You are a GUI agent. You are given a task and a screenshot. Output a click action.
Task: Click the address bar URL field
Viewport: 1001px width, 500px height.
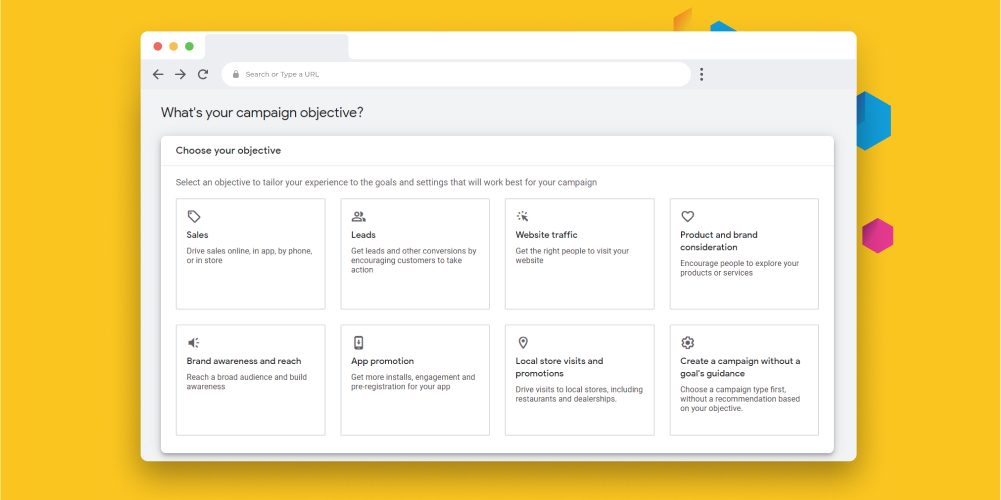click(456, 74)
